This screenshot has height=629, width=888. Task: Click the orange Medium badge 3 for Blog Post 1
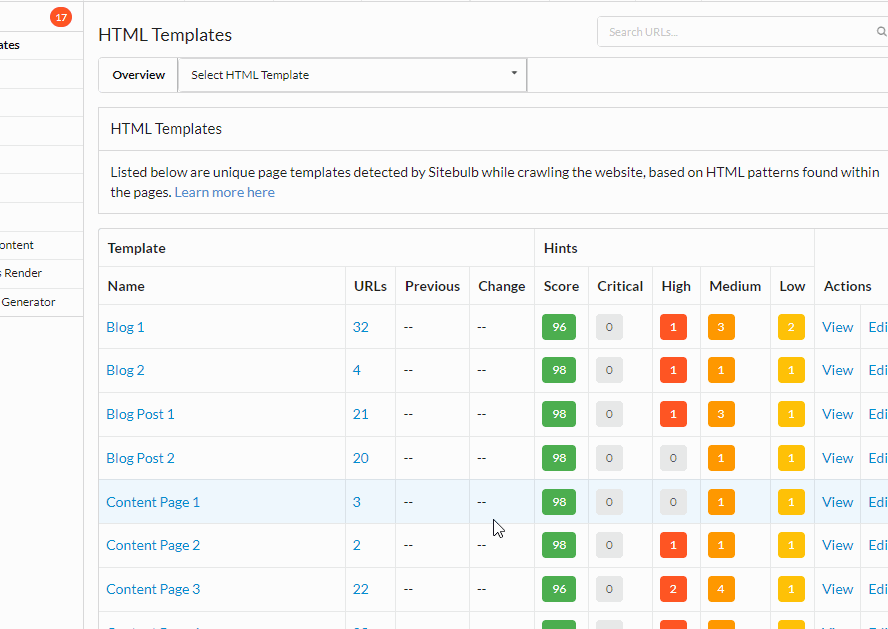pyautogui.click(x=721, y=414)
